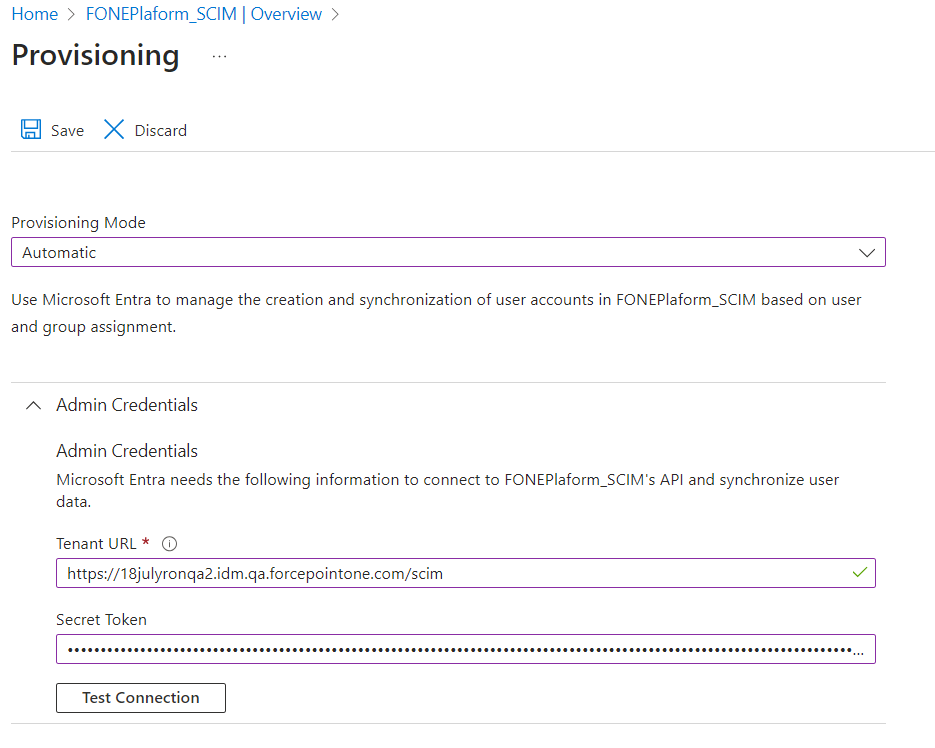This screenshot has height=748, width=935.
Task: Click the 'Use Microsoft Entra to manage' description
Action: [x=436, y=313]
